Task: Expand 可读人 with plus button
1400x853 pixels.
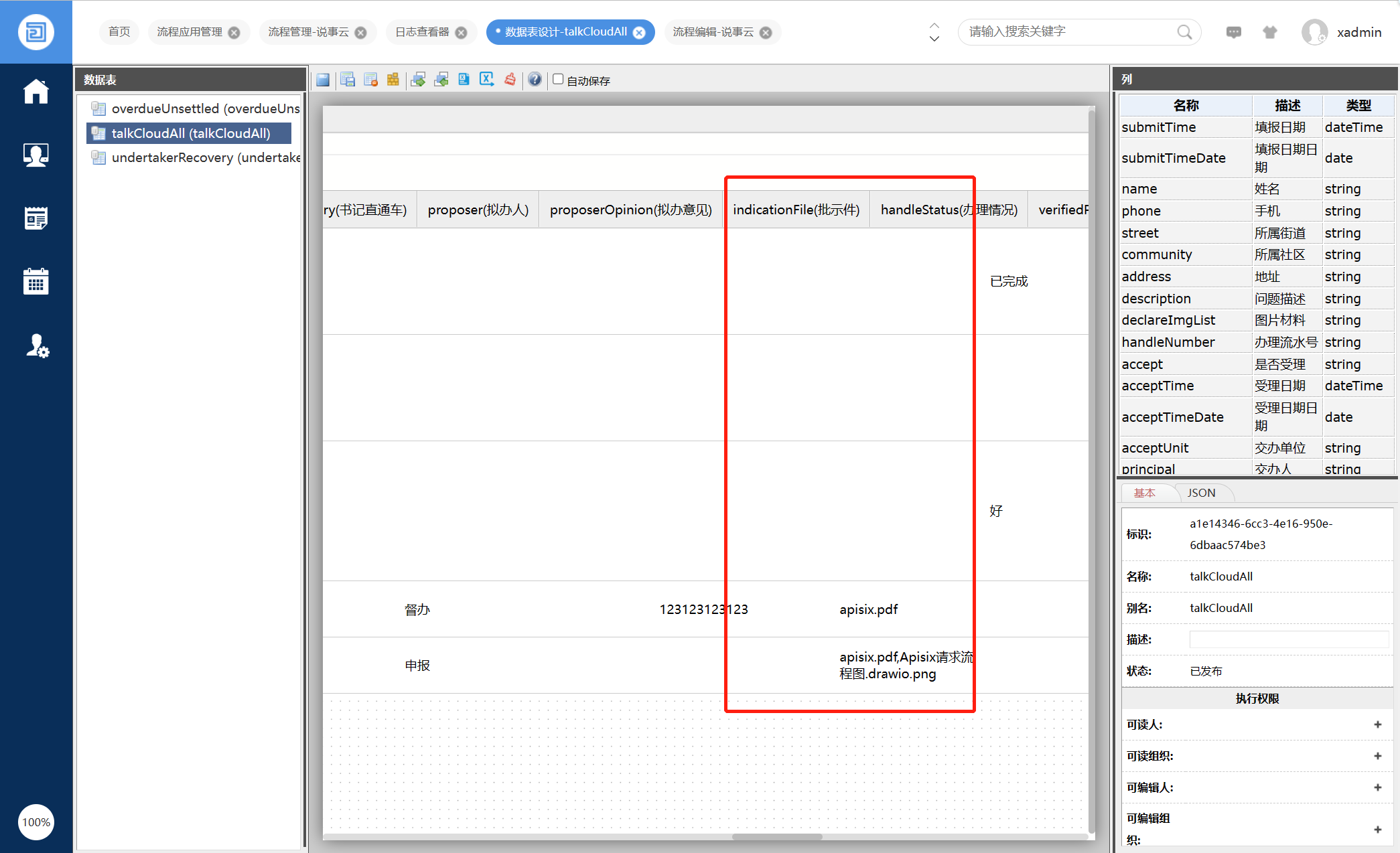Action: click(1377, 724)
